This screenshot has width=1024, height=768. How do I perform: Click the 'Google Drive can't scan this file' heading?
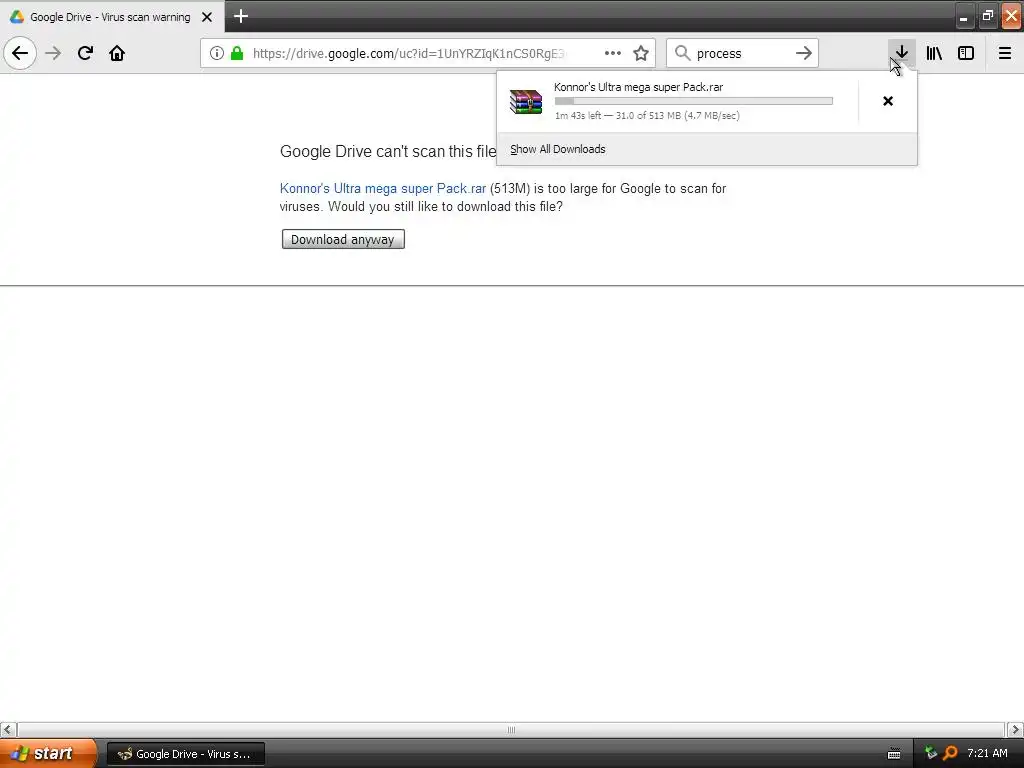[388, 152]
